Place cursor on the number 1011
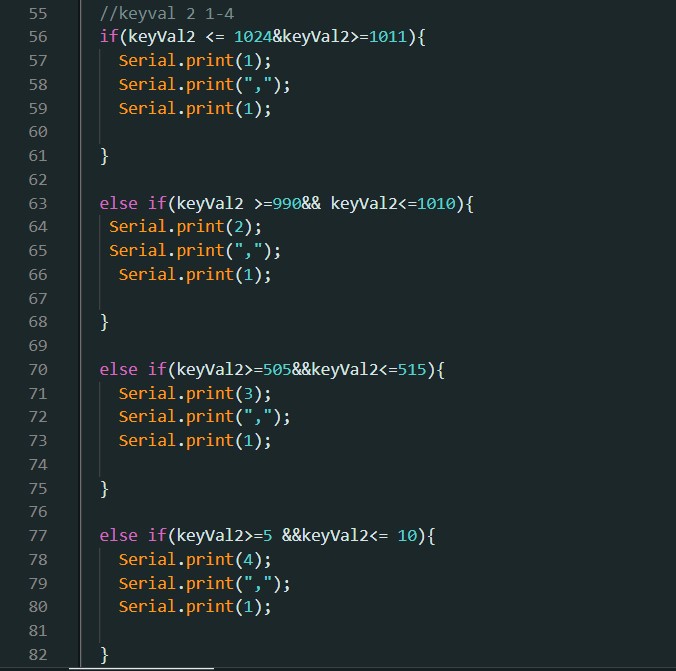Viewport: 676px width, 671px height. click(x=388, y=37)
